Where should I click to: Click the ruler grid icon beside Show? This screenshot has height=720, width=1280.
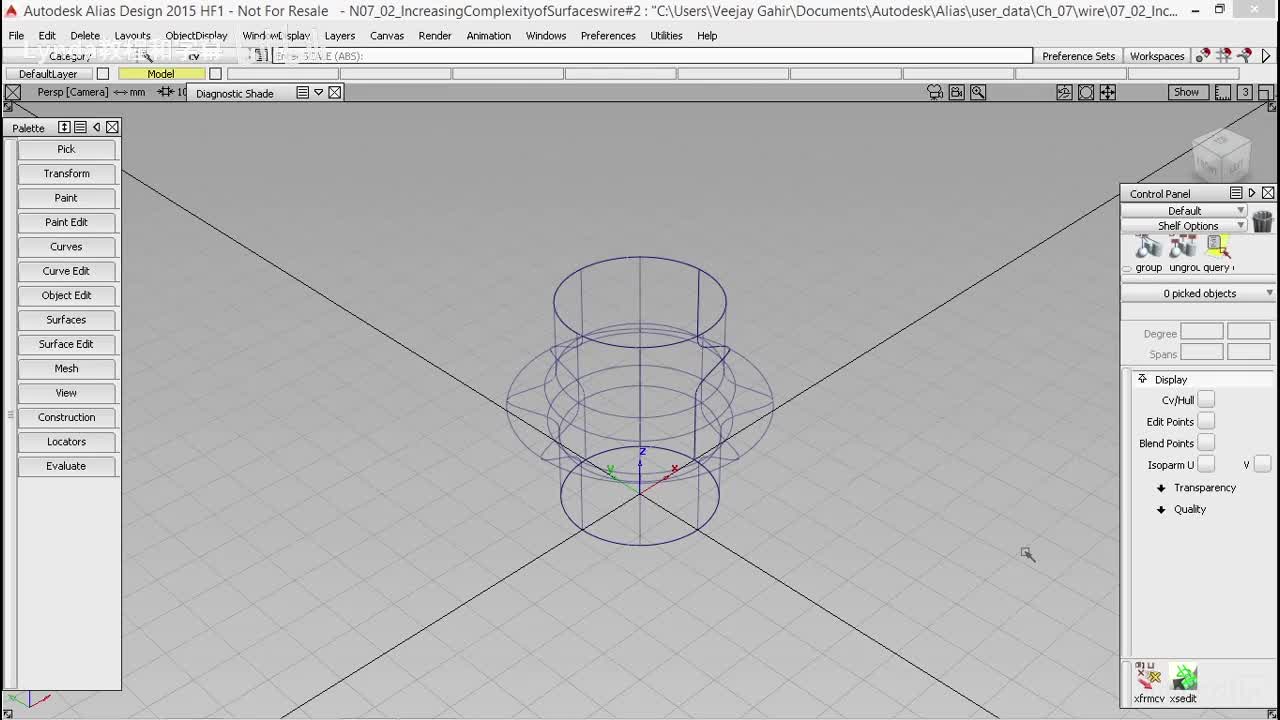(1223, 92)
